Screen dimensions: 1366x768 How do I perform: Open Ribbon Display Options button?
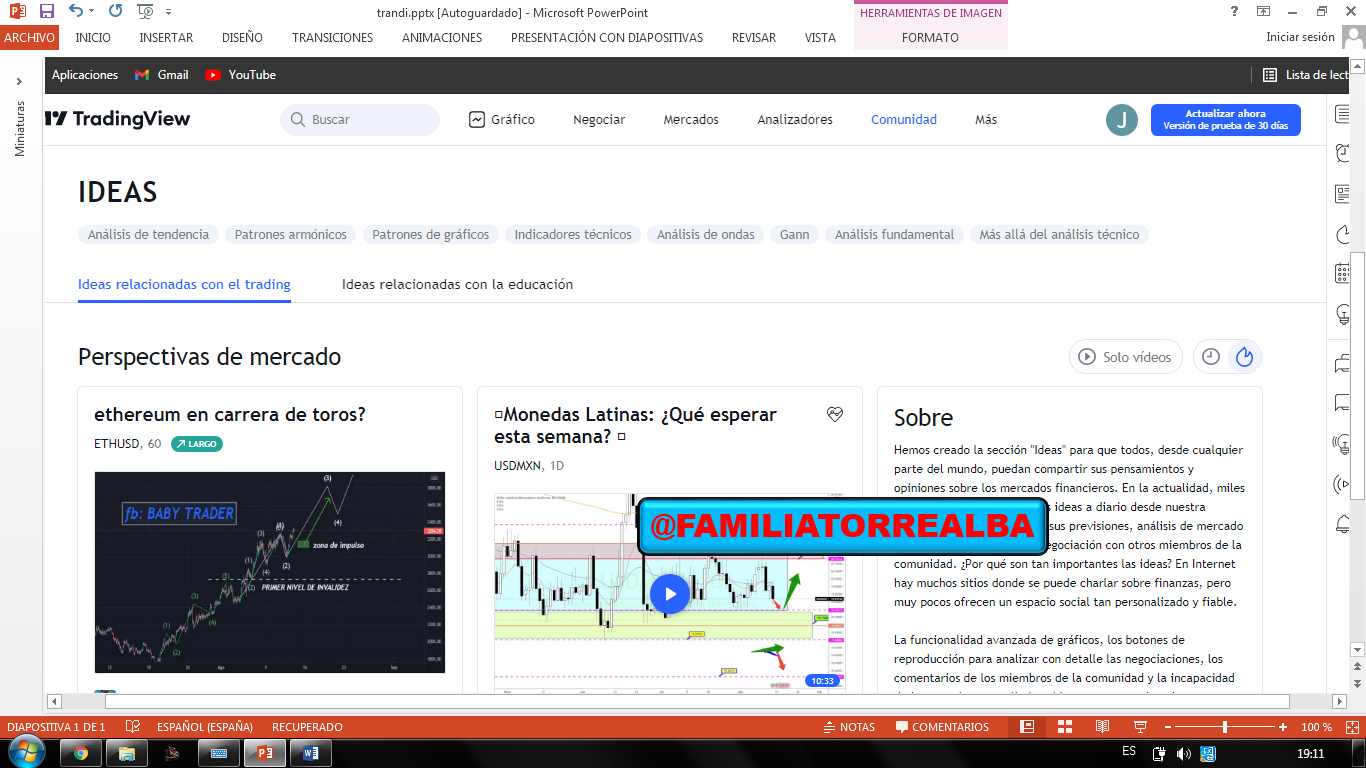1264,12
